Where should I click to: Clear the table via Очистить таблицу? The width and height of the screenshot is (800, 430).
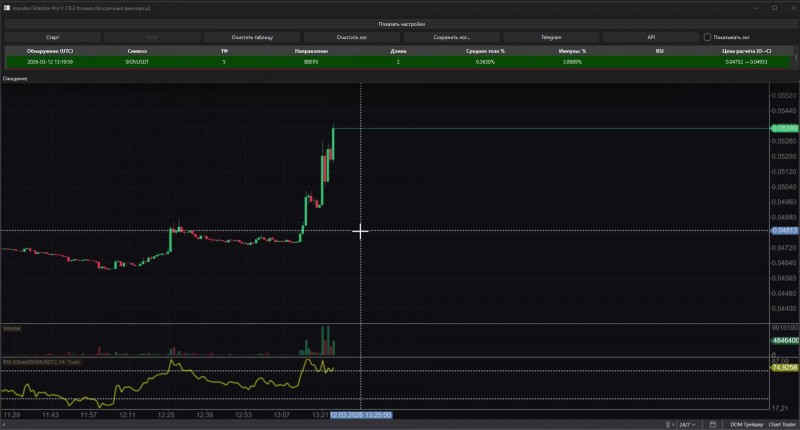(252, 37)
